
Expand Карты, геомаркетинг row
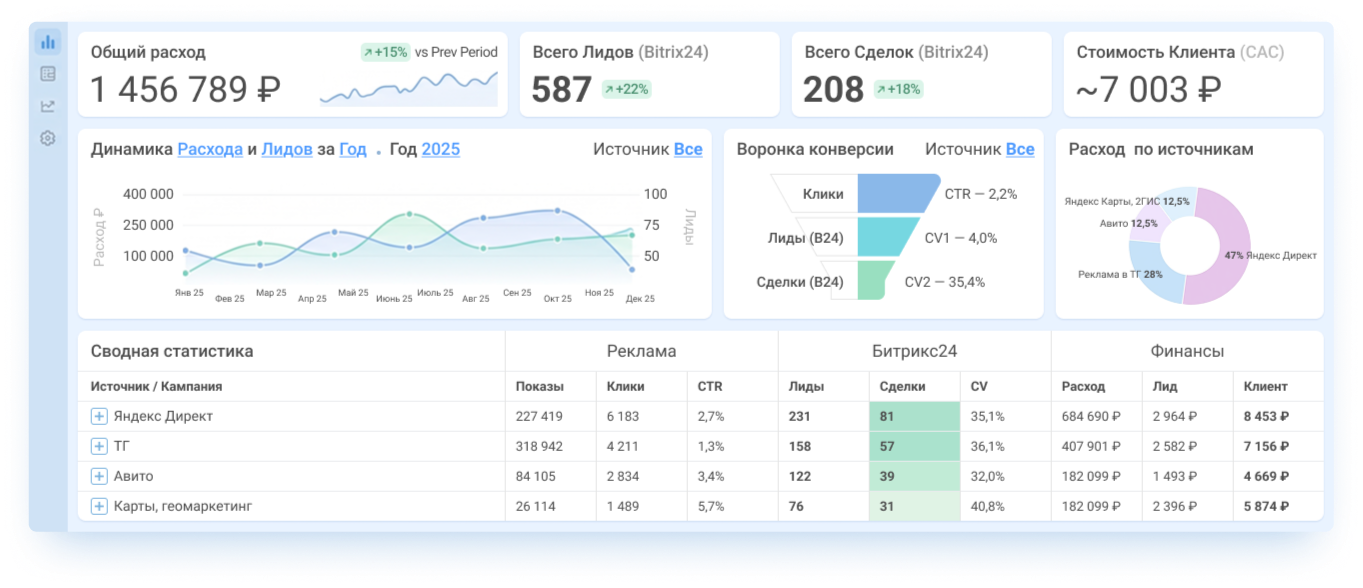click(99, 506)
